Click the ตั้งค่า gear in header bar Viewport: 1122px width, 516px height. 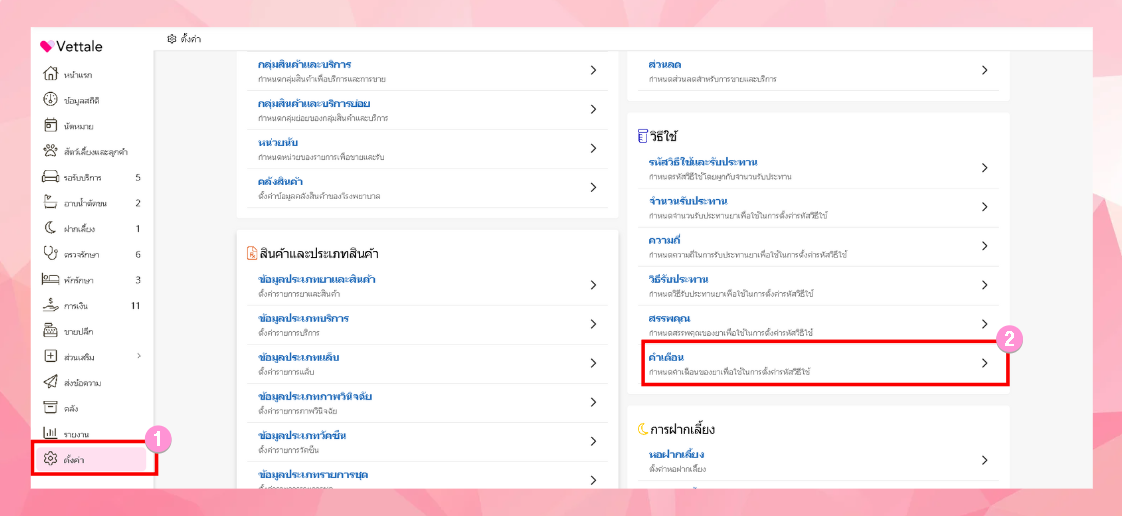[x=171, y=39]
